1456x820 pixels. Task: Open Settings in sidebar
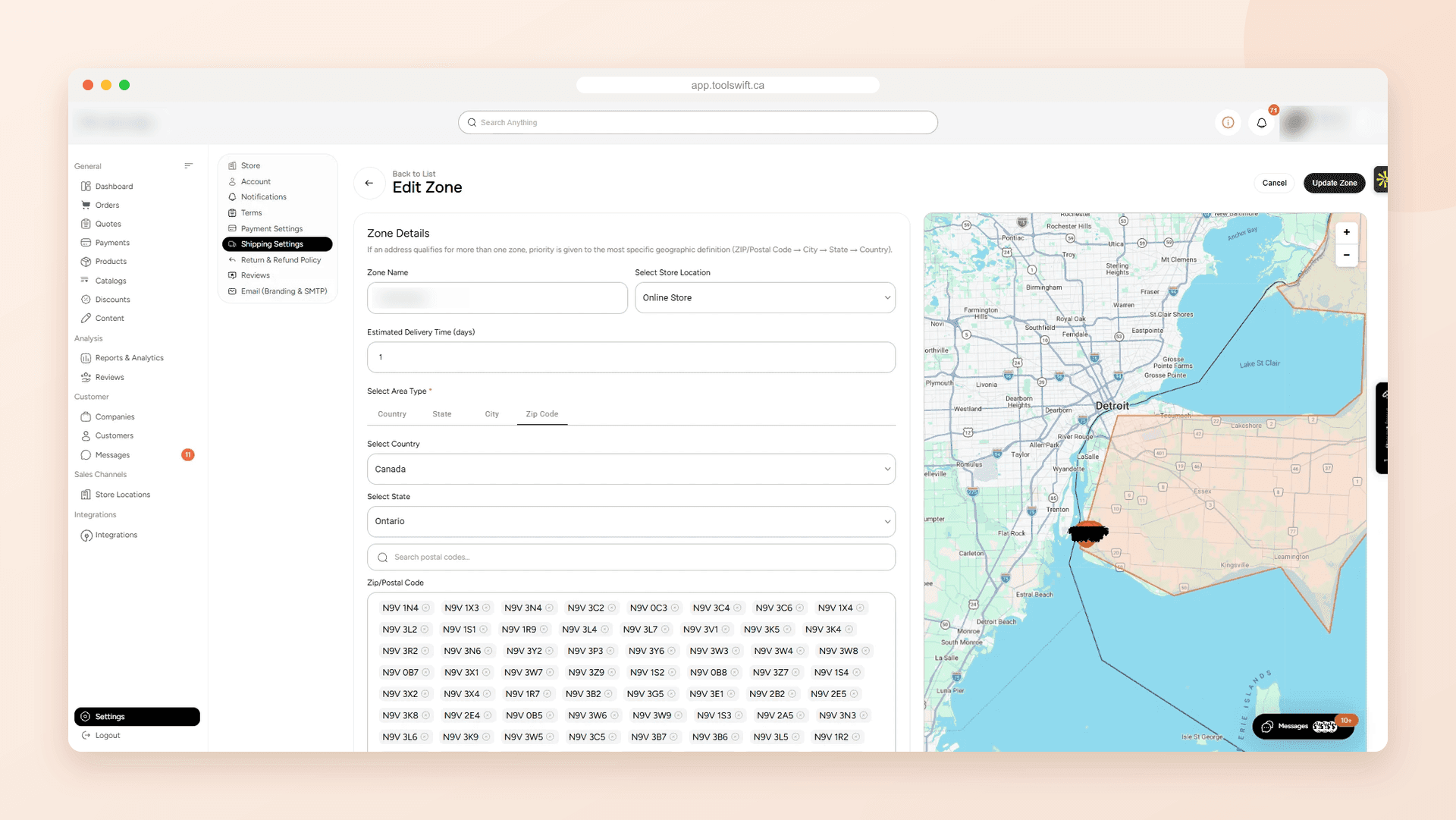point(137,717)
